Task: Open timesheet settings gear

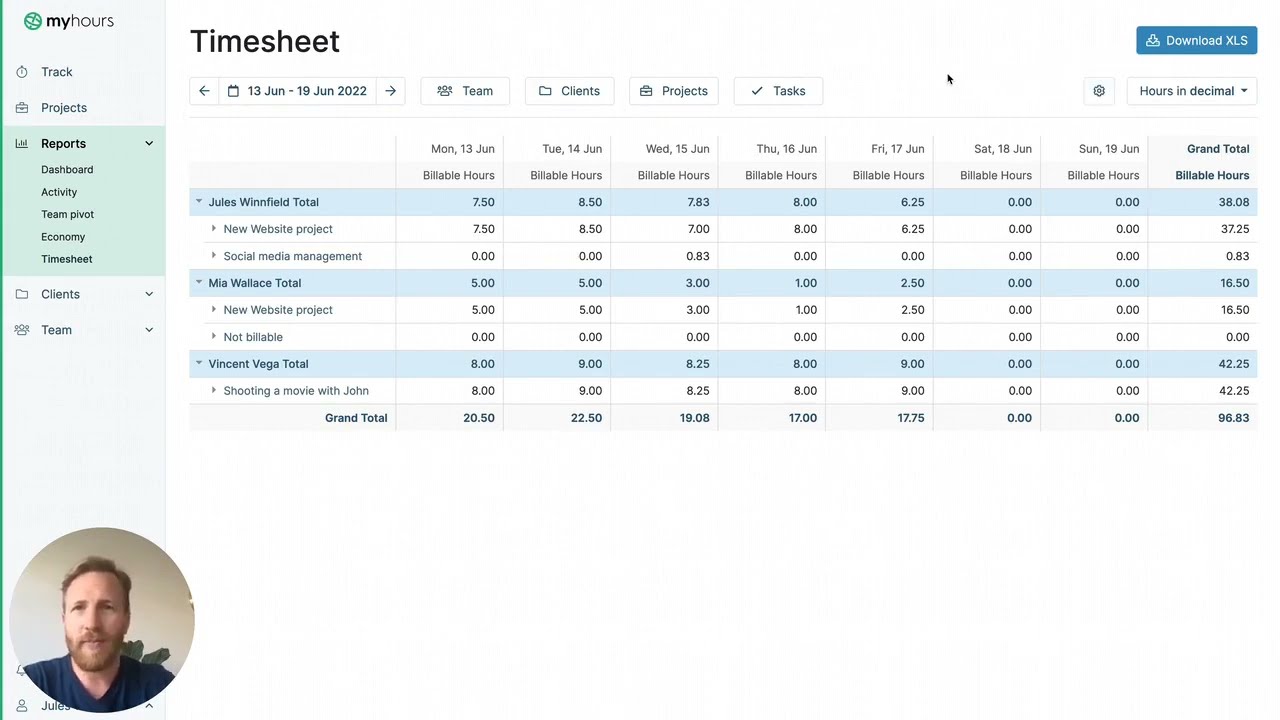Action: [1099, 91]
